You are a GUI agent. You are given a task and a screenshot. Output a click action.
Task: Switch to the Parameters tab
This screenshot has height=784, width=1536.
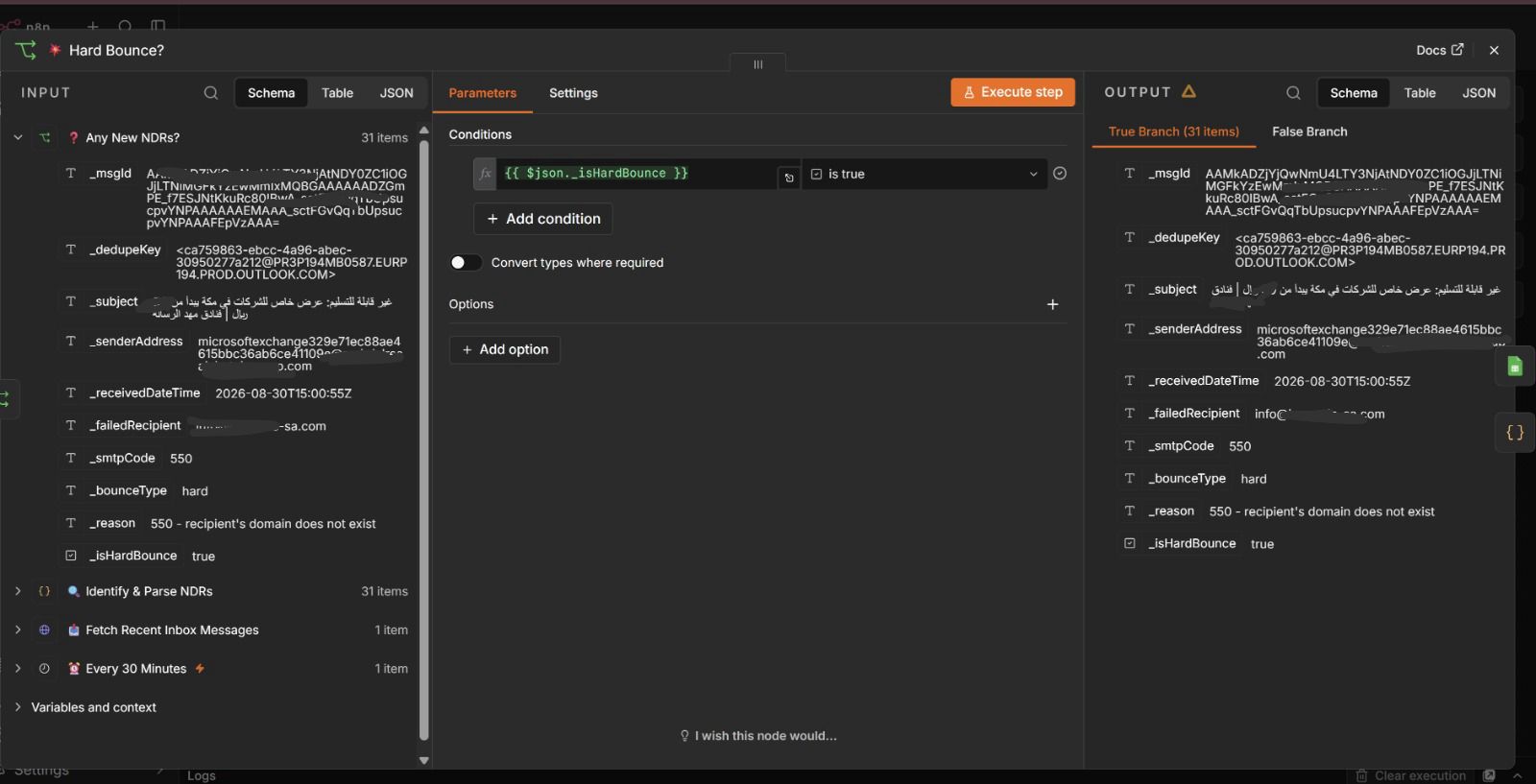482,93
